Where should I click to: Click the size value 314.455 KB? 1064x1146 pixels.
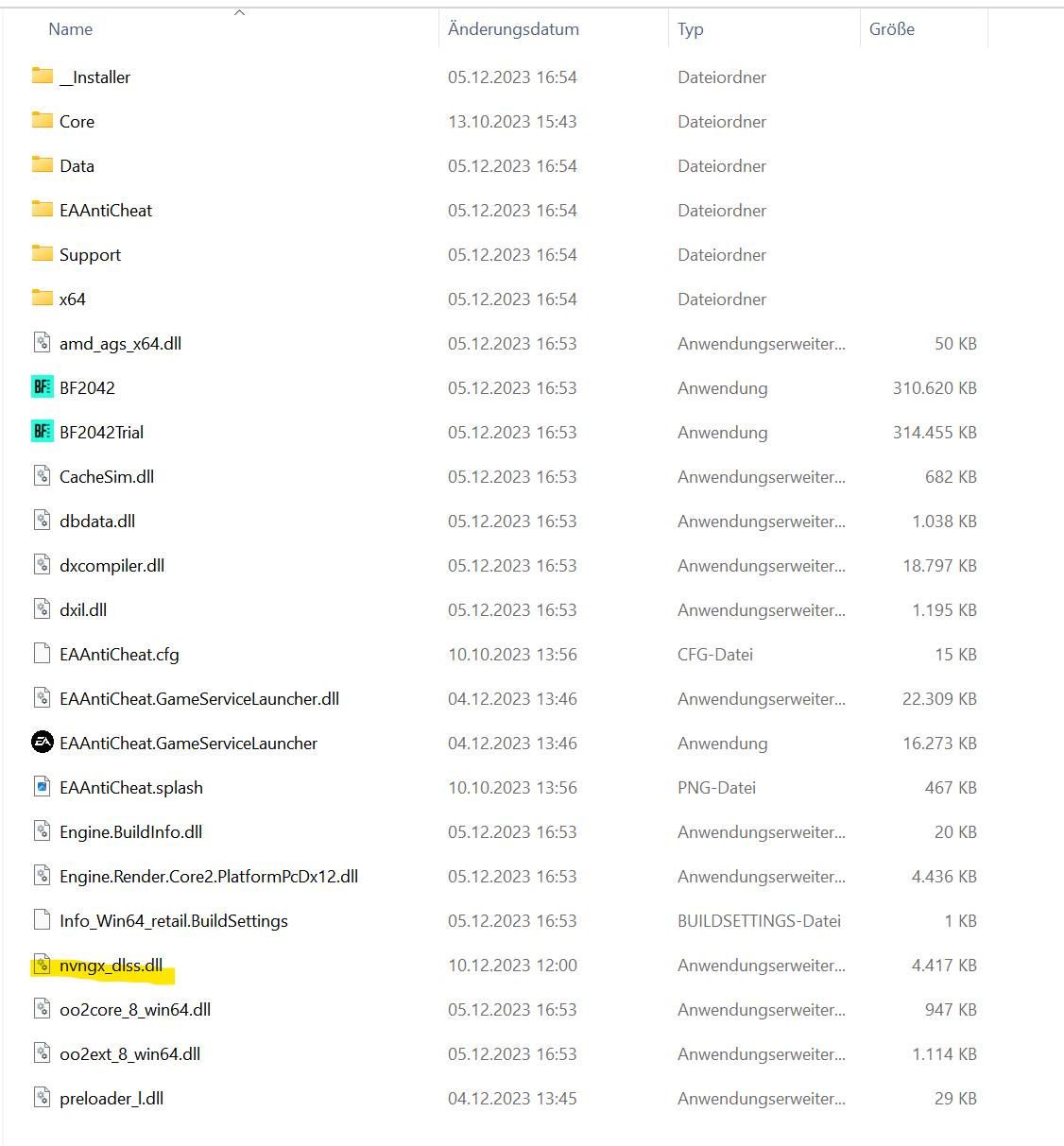tap(935, 433)
